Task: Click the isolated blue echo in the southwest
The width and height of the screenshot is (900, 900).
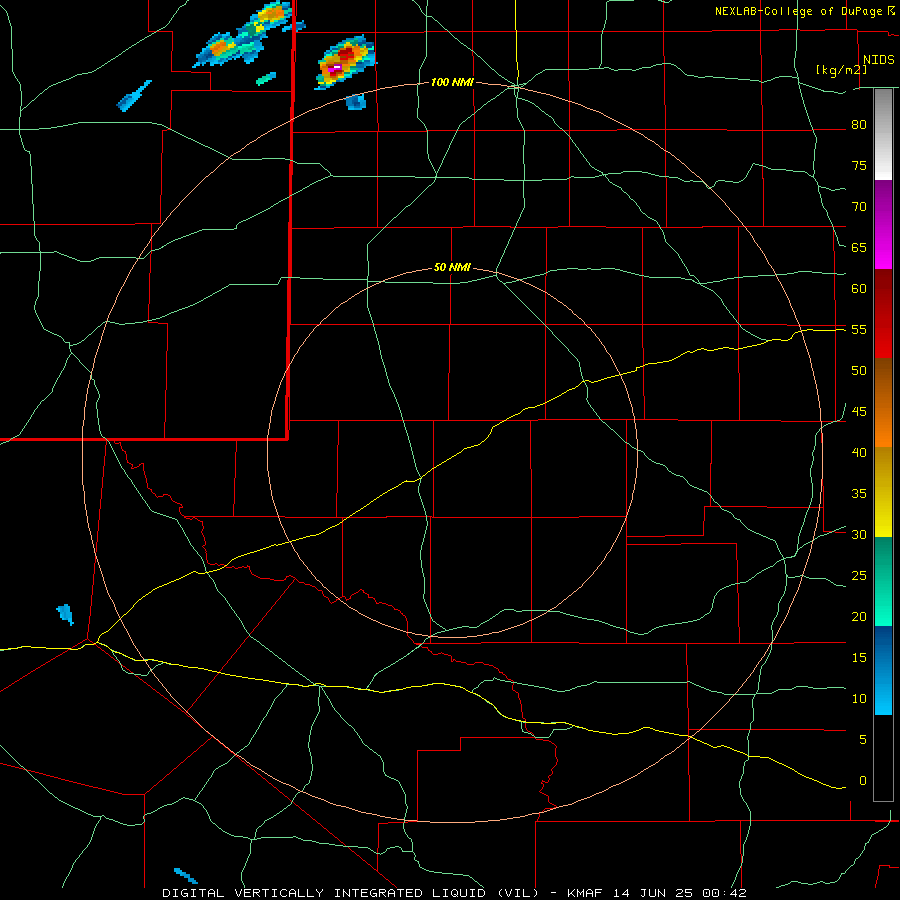Action: [x=65, y=615]
